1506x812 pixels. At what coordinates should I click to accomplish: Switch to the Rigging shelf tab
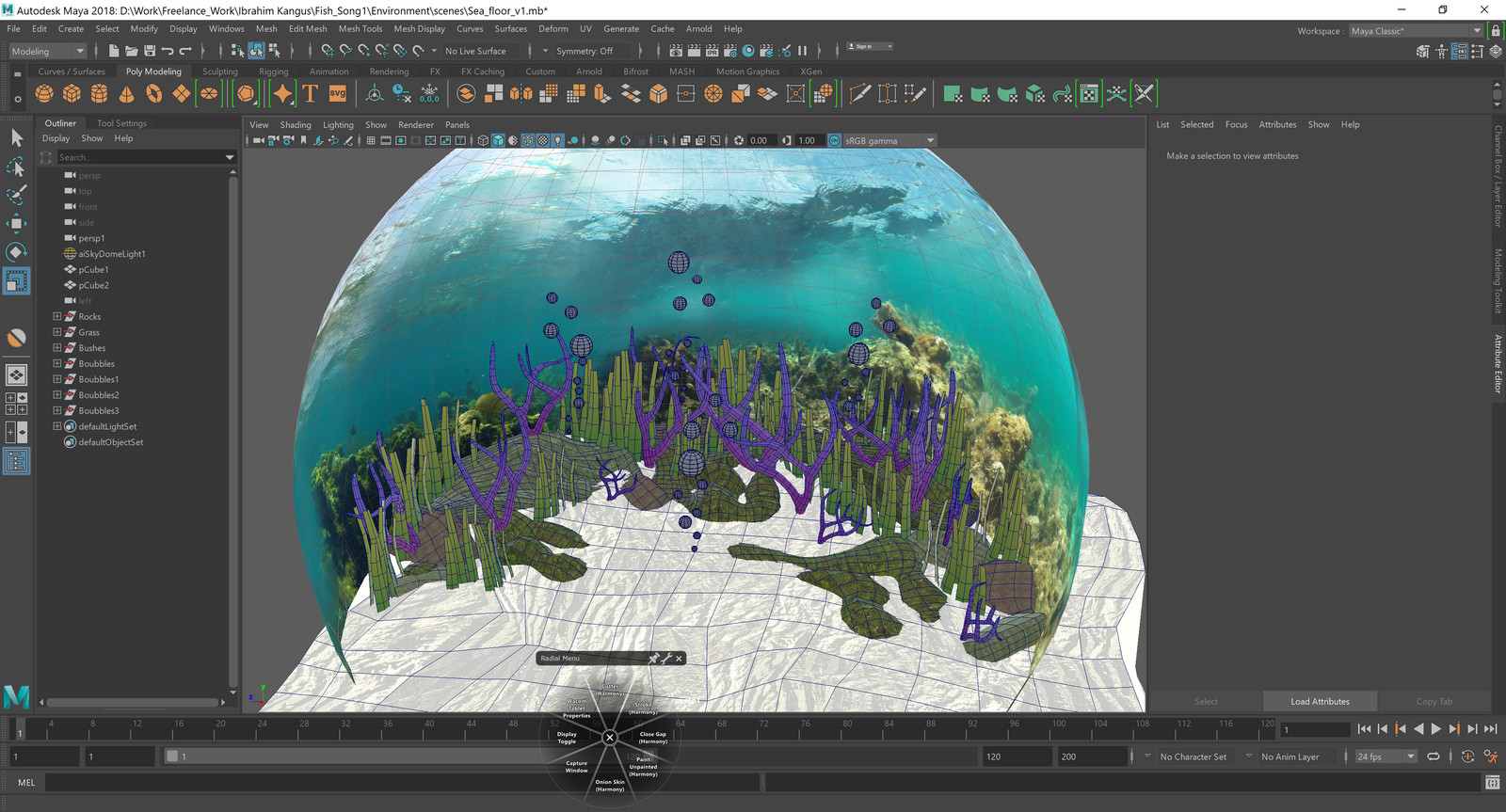click(274, 72)
